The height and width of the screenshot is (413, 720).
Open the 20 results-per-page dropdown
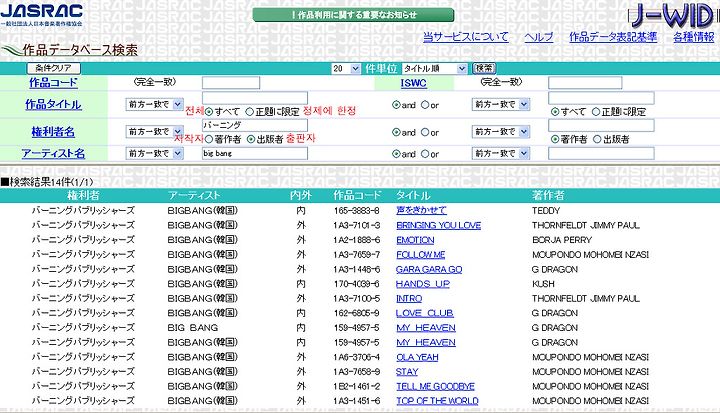pyautogui.click(x=346, y=68)
